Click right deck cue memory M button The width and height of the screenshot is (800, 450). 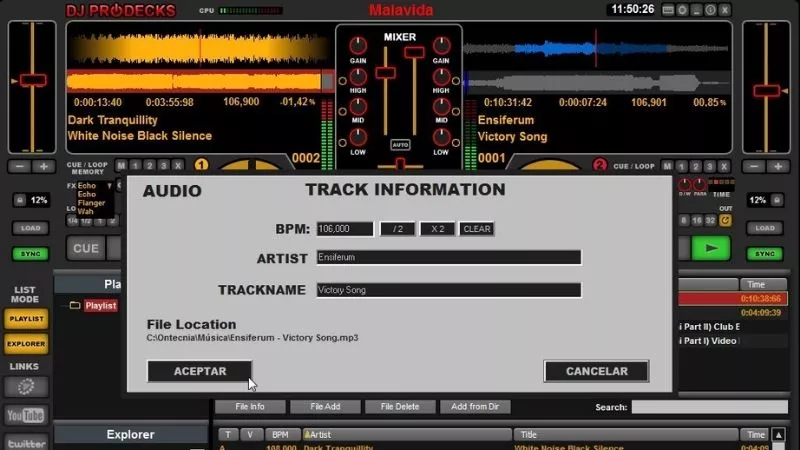coord(667,166)
